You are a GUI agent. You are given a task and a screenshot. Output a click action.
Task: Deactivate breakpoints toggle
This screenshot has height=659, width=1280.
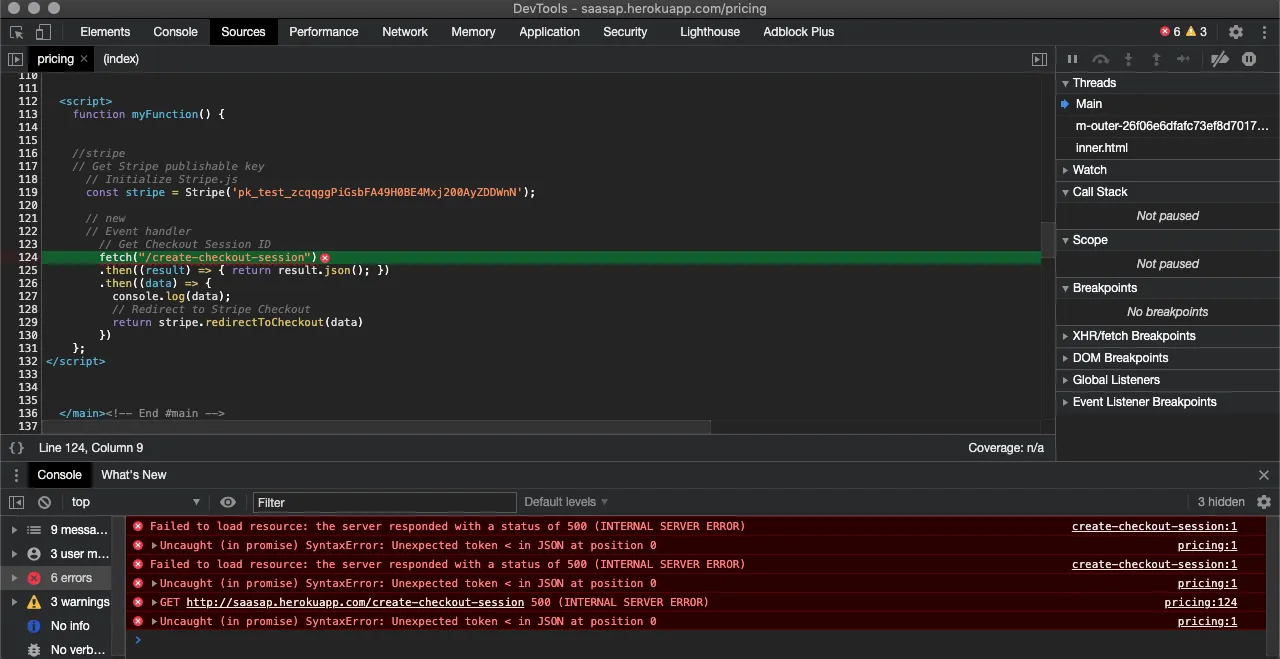[x=1219, y=59]
